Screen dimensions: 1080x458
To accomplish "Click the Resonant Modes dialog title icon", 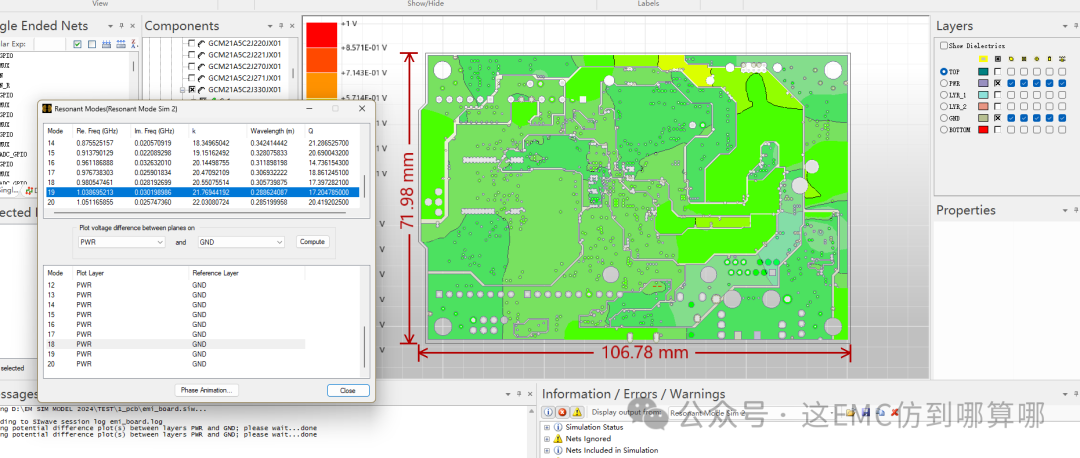I will pos(47,109).
